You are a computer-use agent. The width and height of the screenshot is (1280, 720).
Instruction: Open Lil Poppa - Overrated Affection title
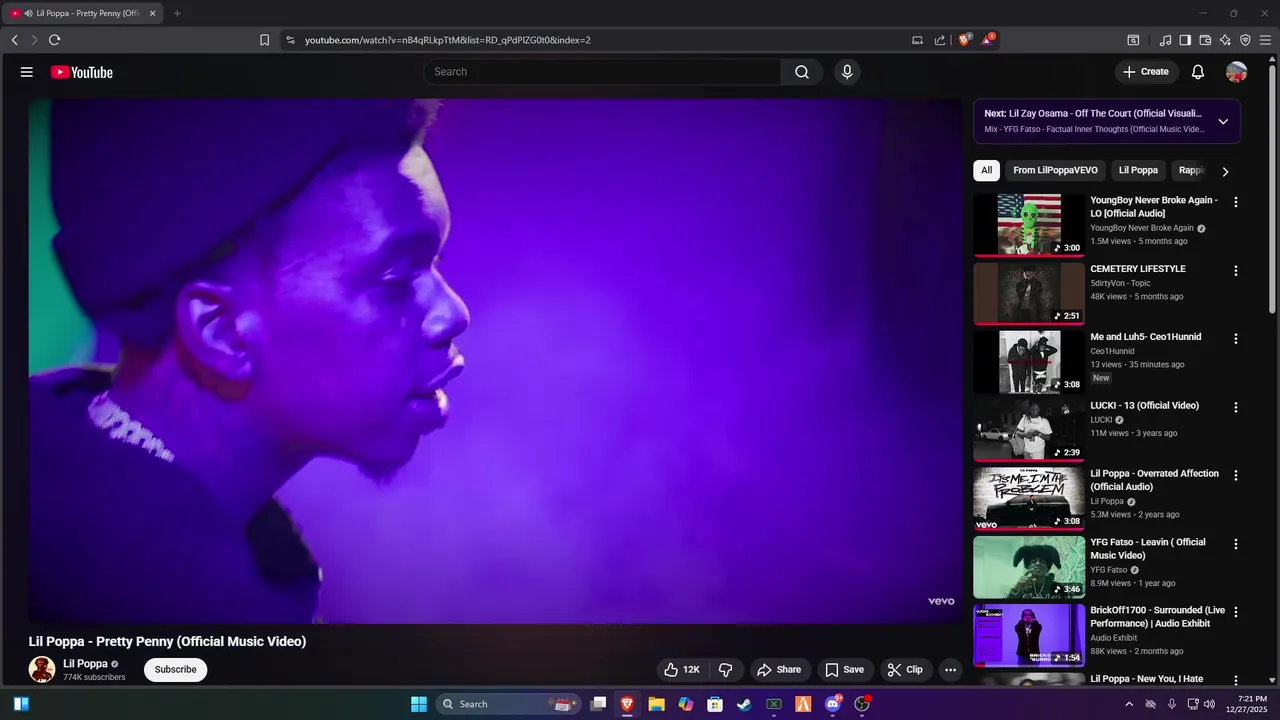click(x=1155, y=480)
